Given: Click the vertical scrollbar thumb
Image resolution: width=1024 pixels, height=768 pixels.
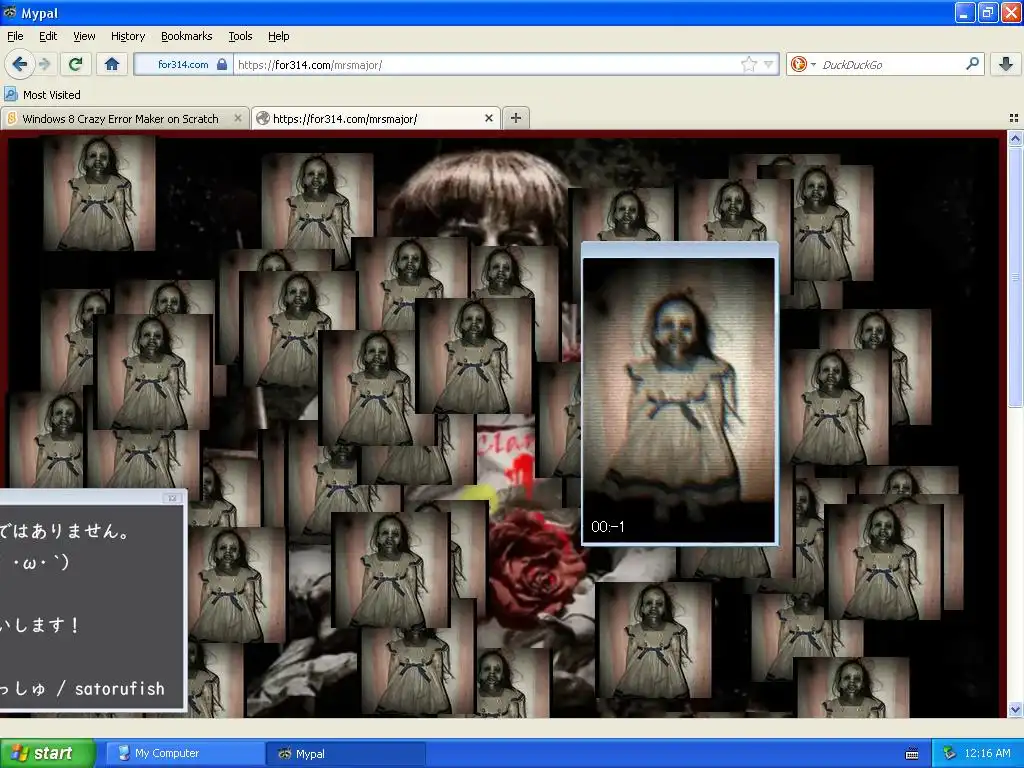Looking at the screenshot, I should point(1015,277).
